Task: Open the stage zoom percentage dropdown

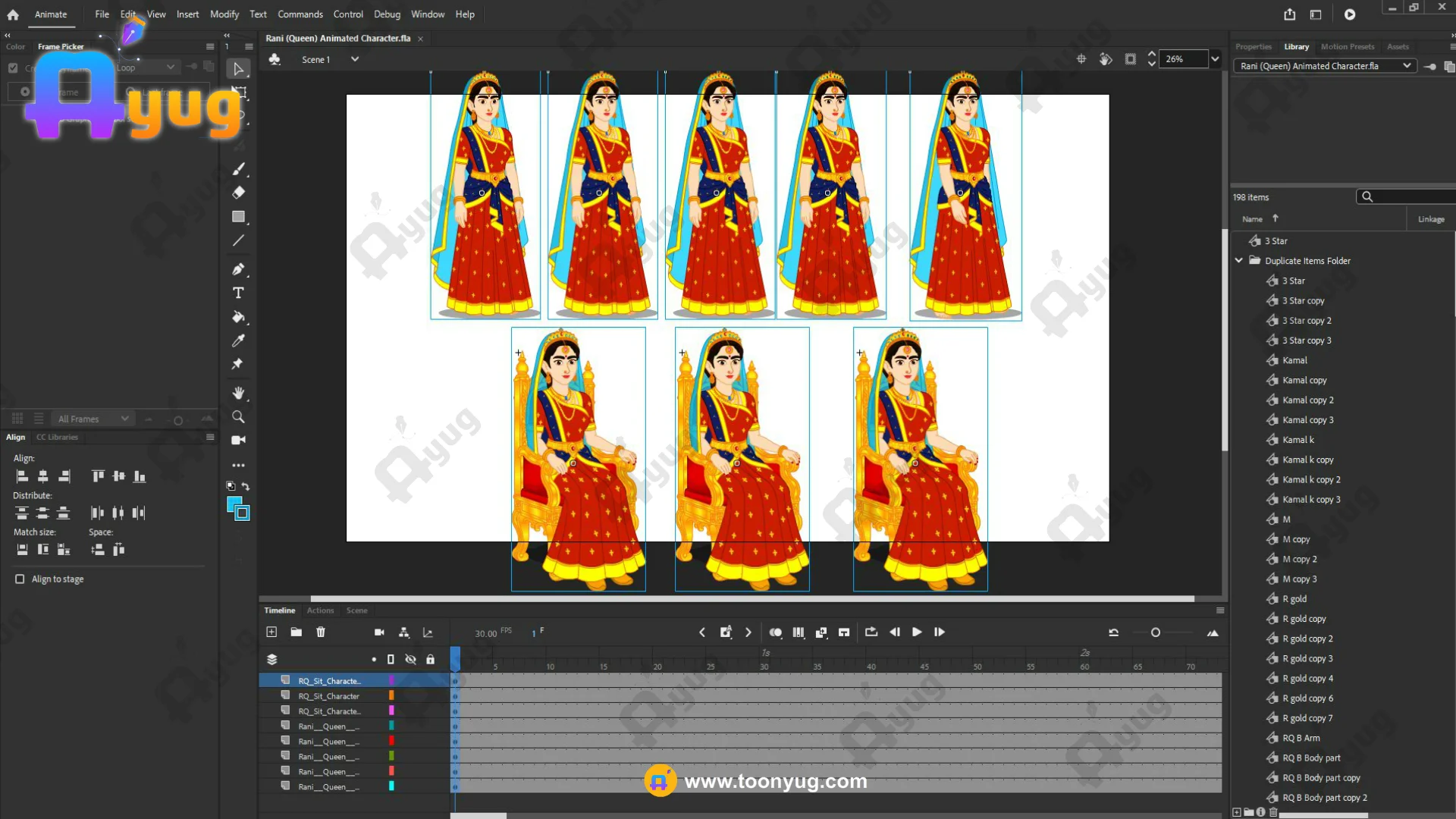Action: click(x=1215, y=58)
